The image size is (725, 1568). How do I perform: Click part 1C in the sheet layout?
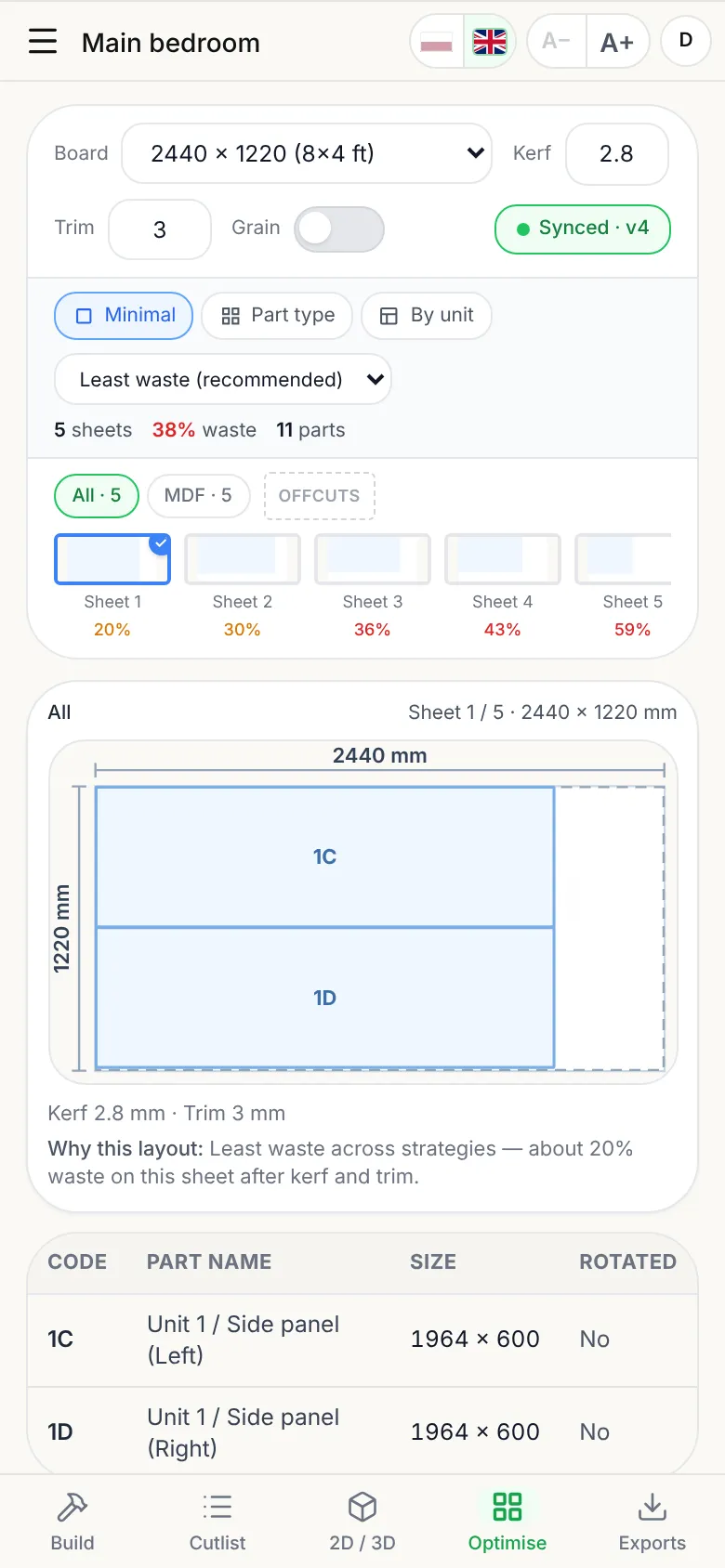click(325, 856)
